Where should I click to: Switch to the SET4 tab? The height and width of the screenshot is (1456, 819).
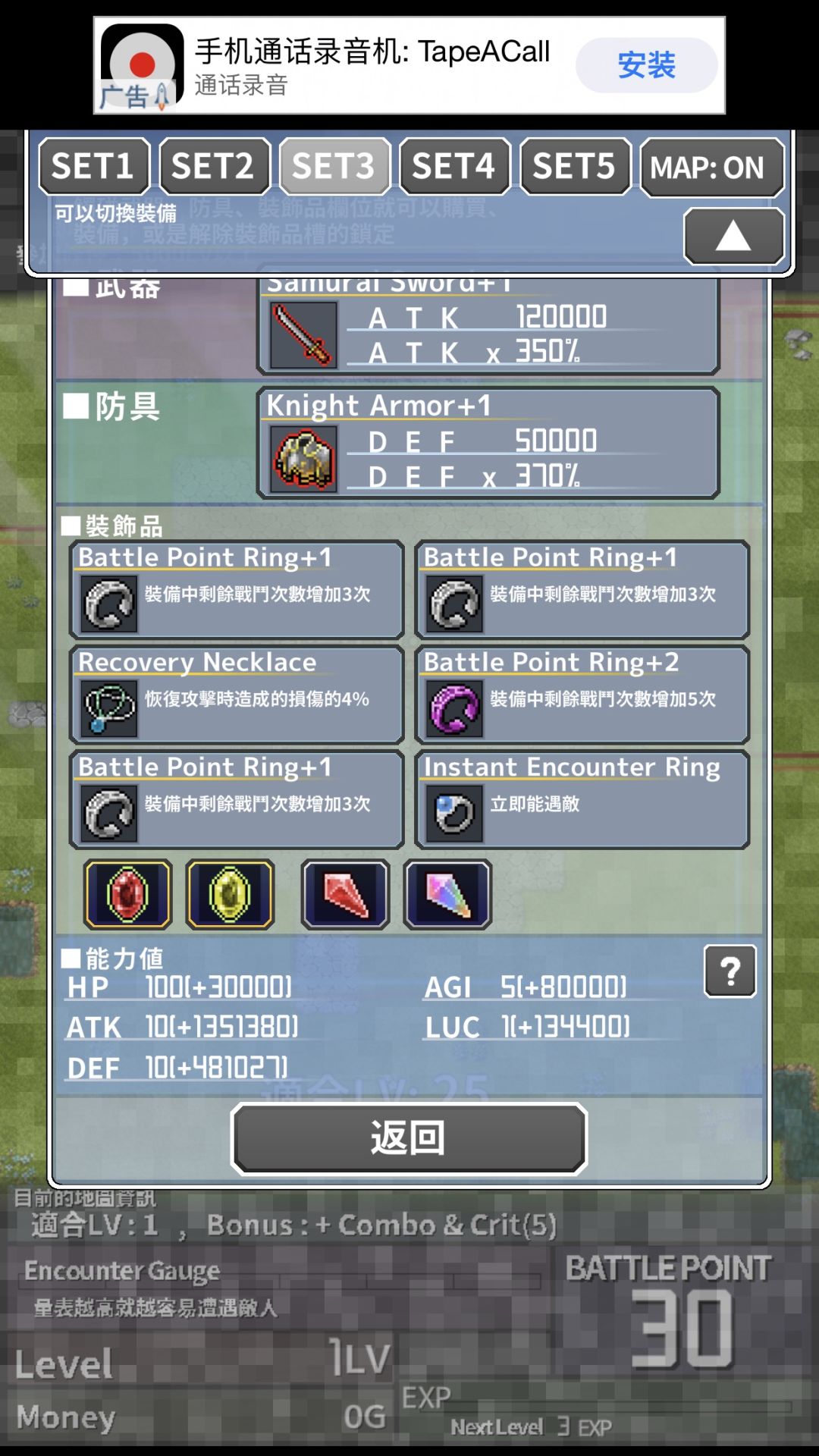pos(455,166)
